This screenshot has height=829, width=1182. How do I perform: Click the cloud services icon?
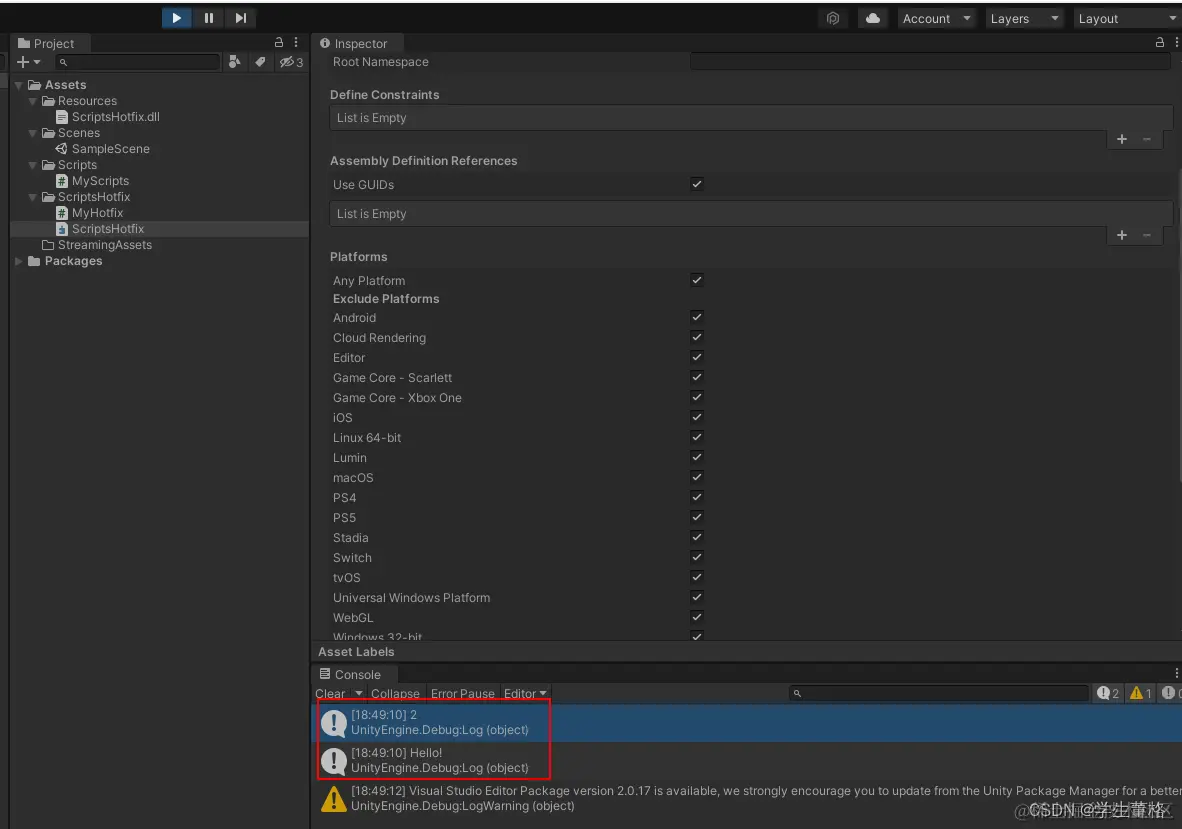tap(872, 19)
